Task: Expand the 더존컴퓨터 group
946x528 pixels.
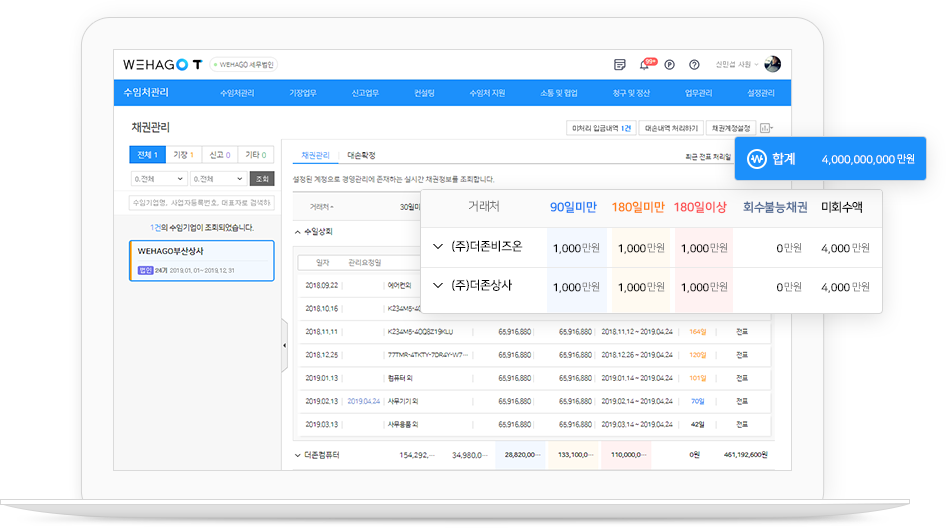Action: [297, 455]
